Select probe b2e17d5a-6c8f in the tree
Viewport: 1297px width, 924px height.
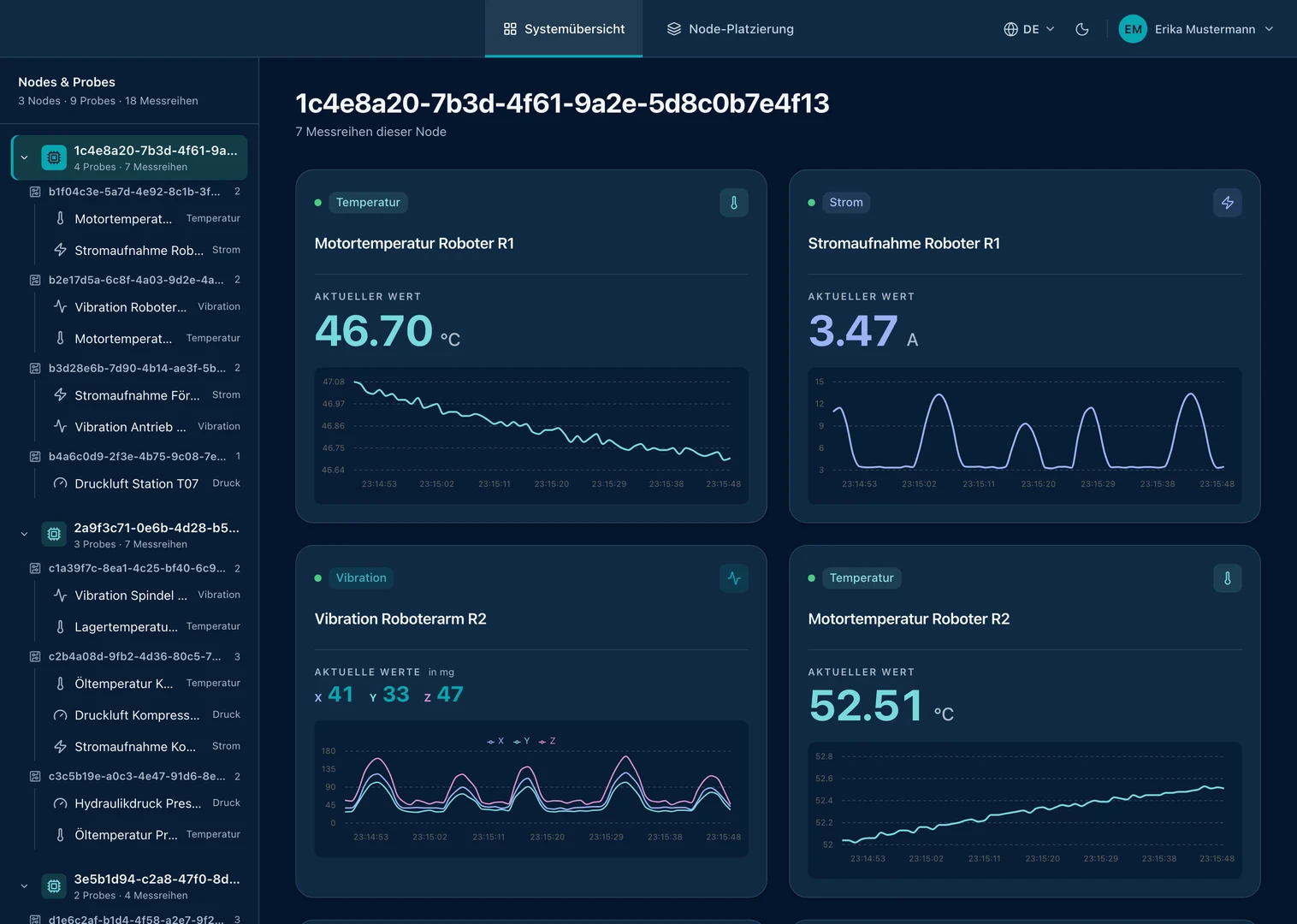pyautogui.click(x=134, y=280)
